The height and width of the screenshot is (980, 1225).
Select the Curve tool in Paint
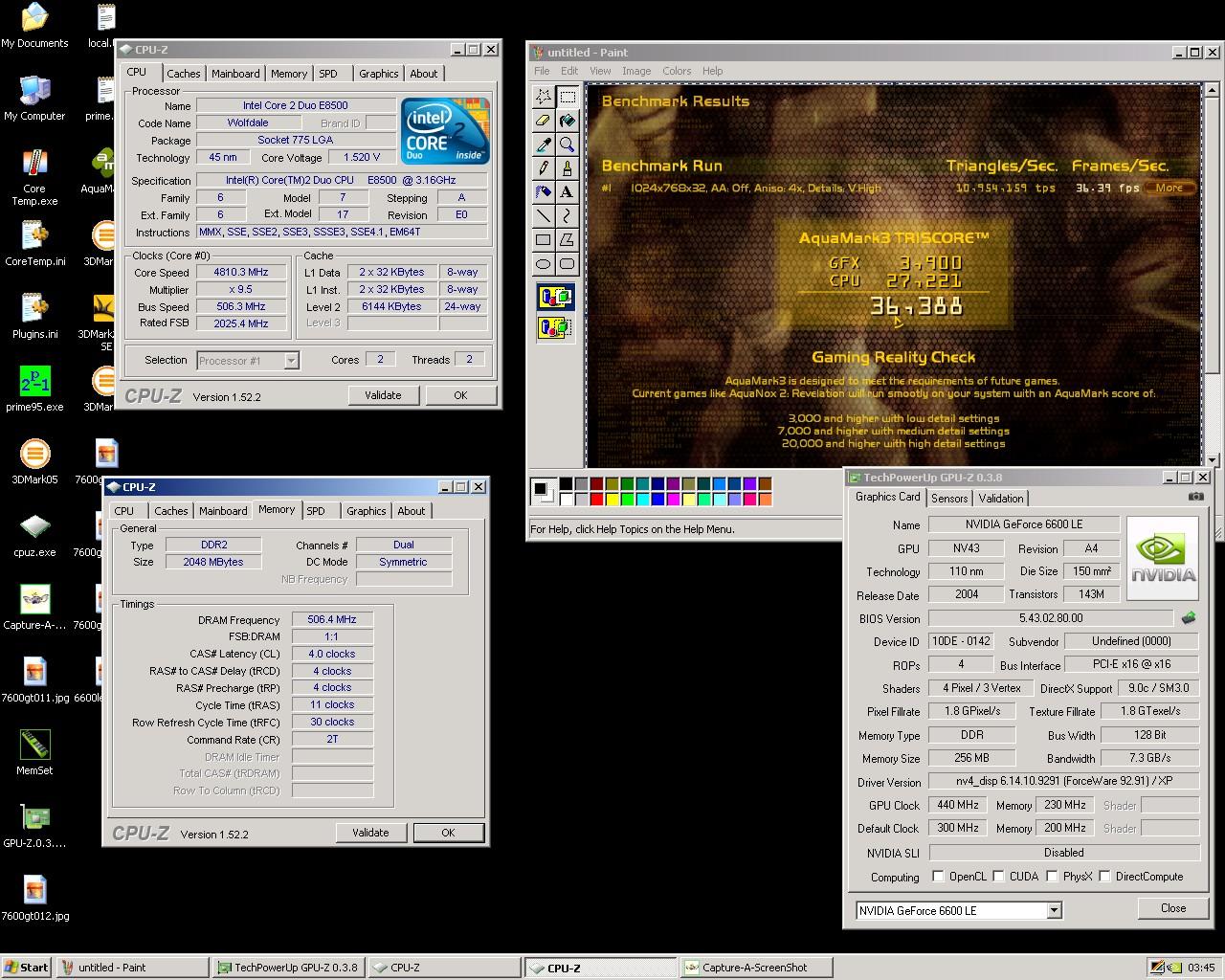tap(568, 216)
